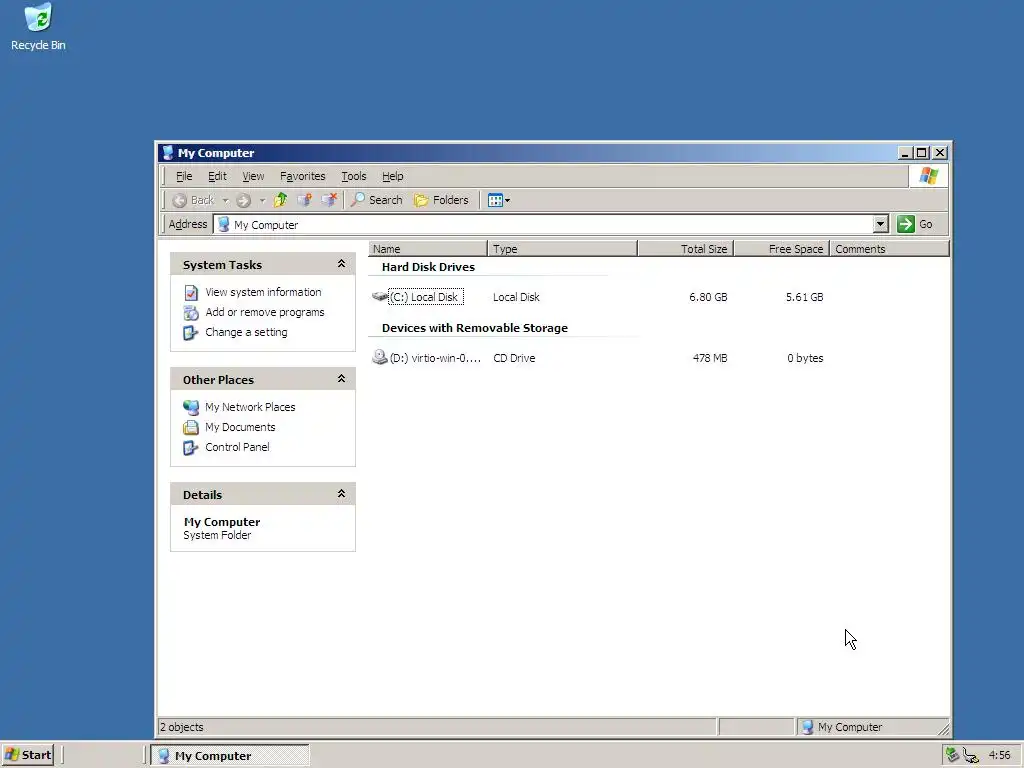Open the File menu

click(184, 176)
